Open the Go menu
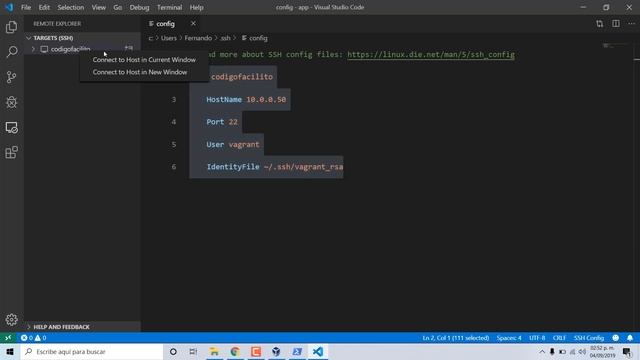 tap(118, 7)
